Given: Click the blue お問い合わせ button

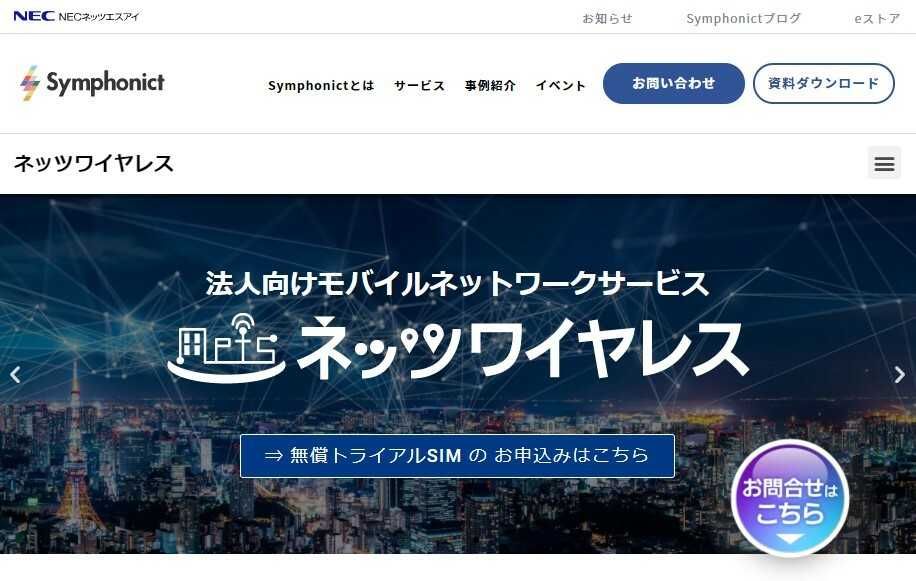Looking at the screenshot, I should pyautogui.click(x=674, y=84).
